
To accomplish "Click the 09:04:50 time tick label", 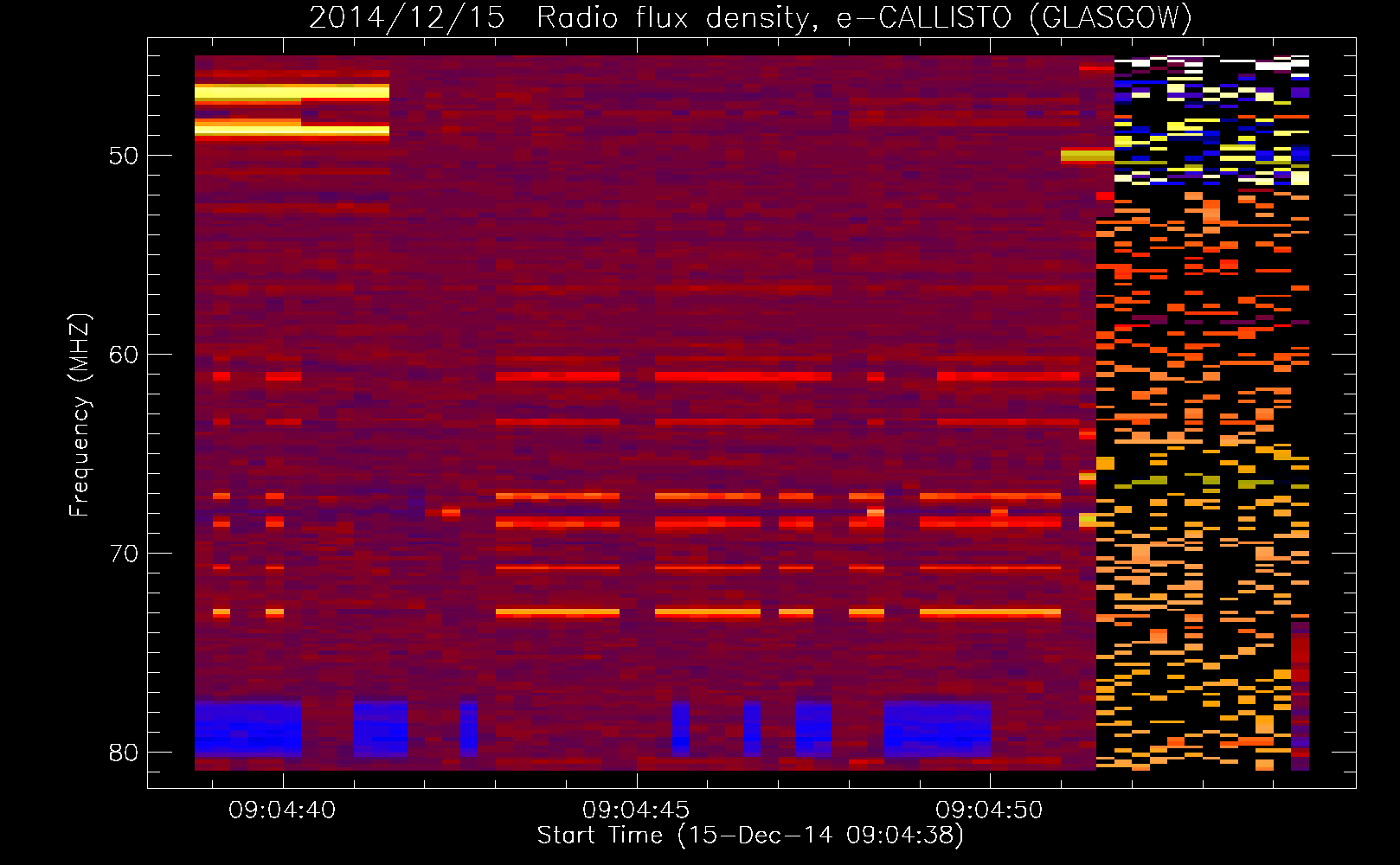I will [989, 811].
